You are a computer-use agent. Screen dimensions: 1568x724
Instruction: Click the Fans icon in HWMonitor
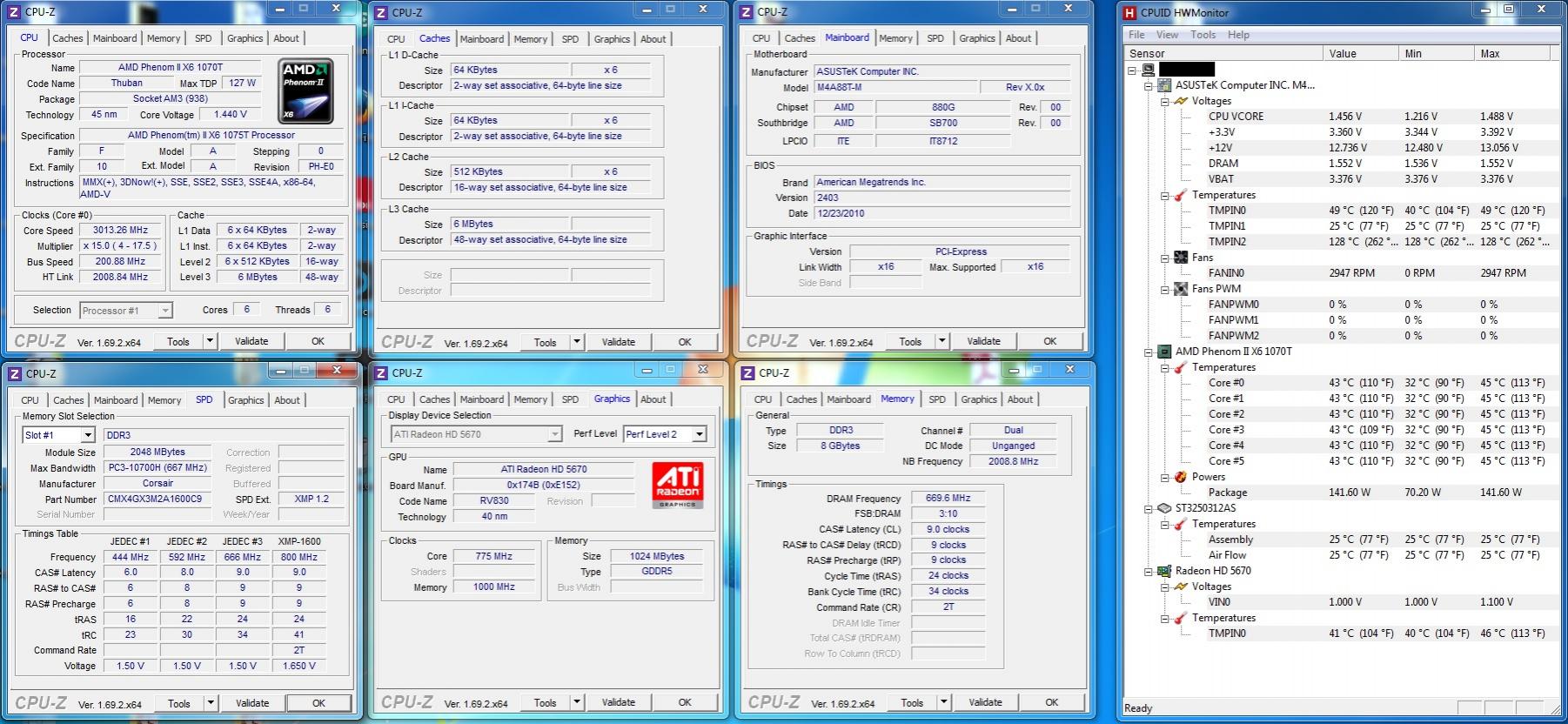[1181, 258]
